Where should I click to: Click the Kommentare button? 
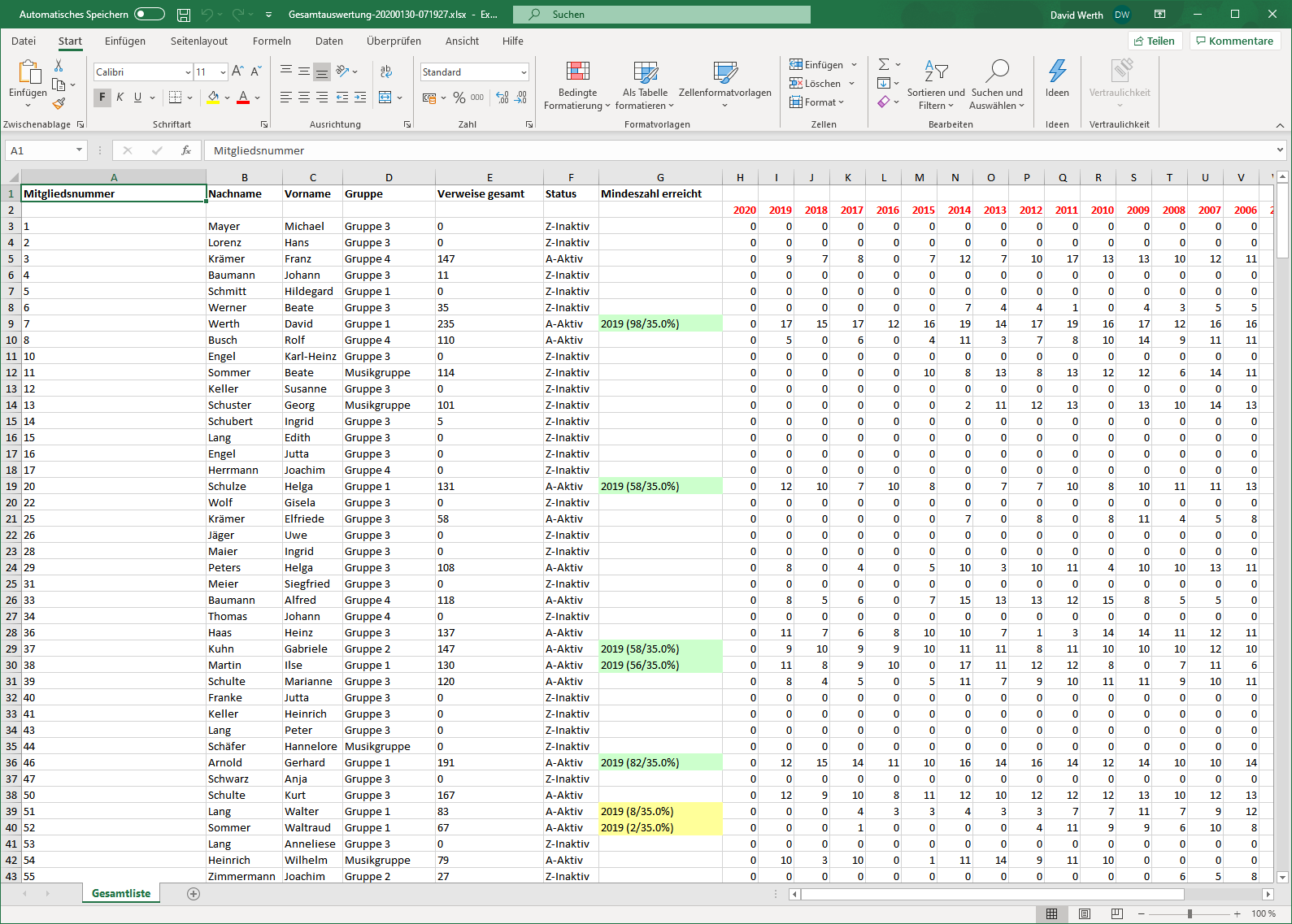point(1234,41)
